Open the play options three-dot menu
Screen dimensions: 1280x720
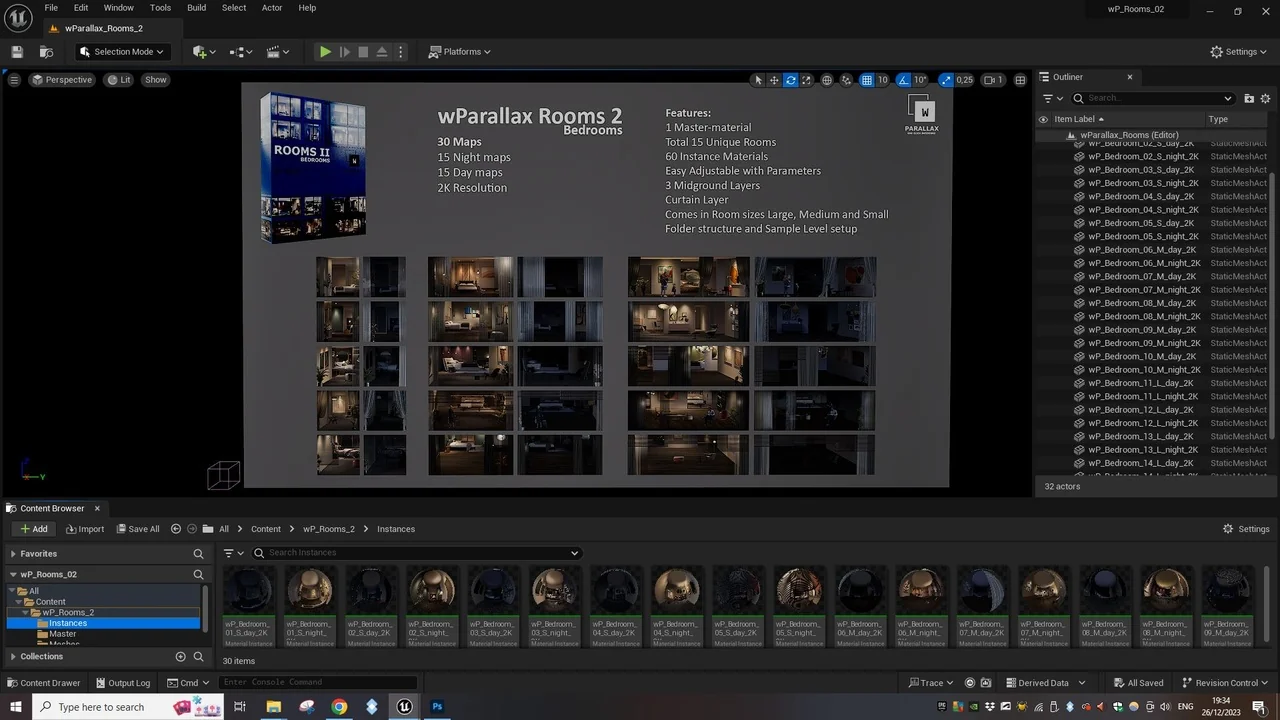click(x=401, y=52)
